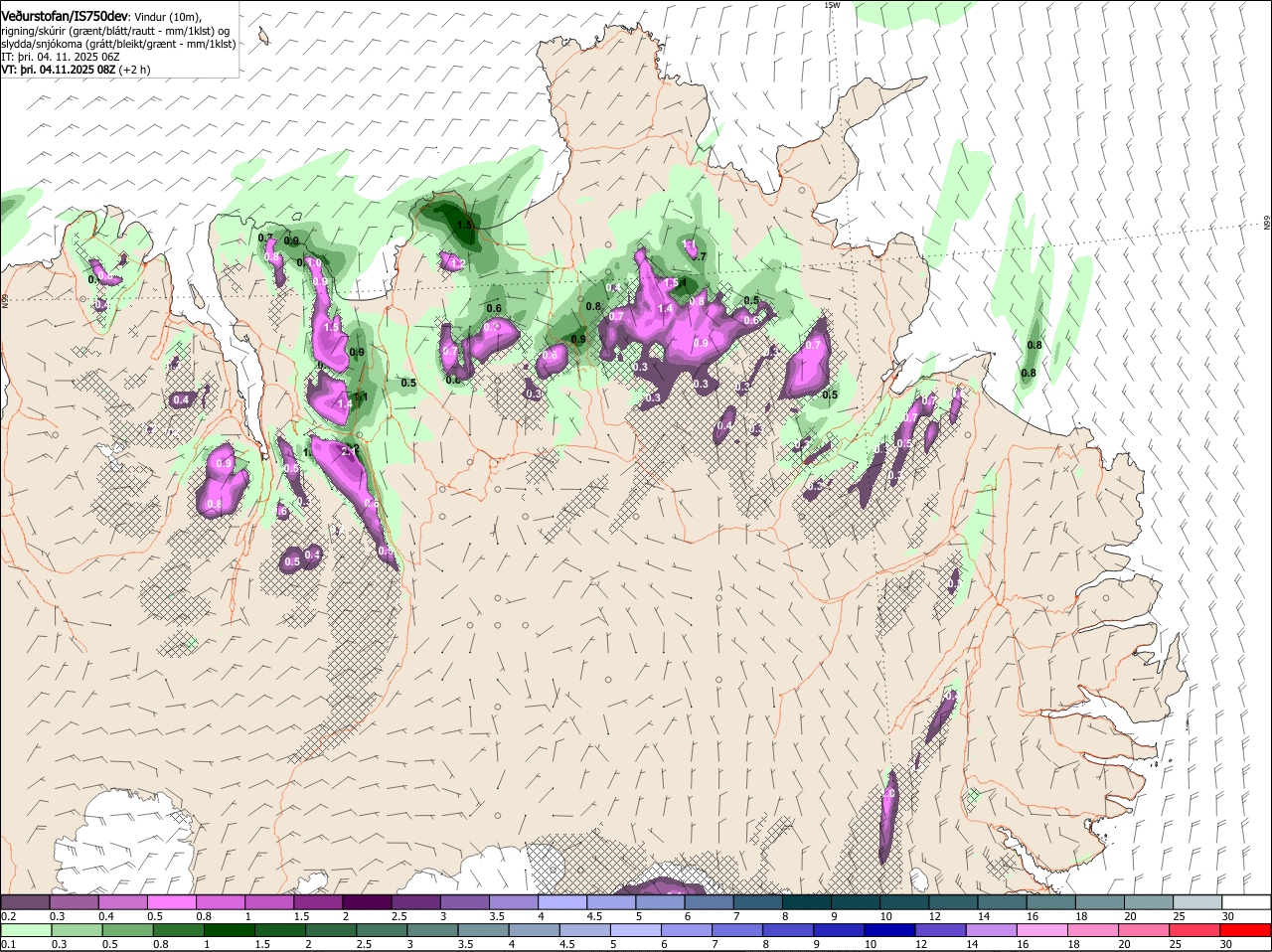Select the palest green 0.1–0.3 rain legend swatch
The image size is (1272, 952).
(x=25, y=930)
